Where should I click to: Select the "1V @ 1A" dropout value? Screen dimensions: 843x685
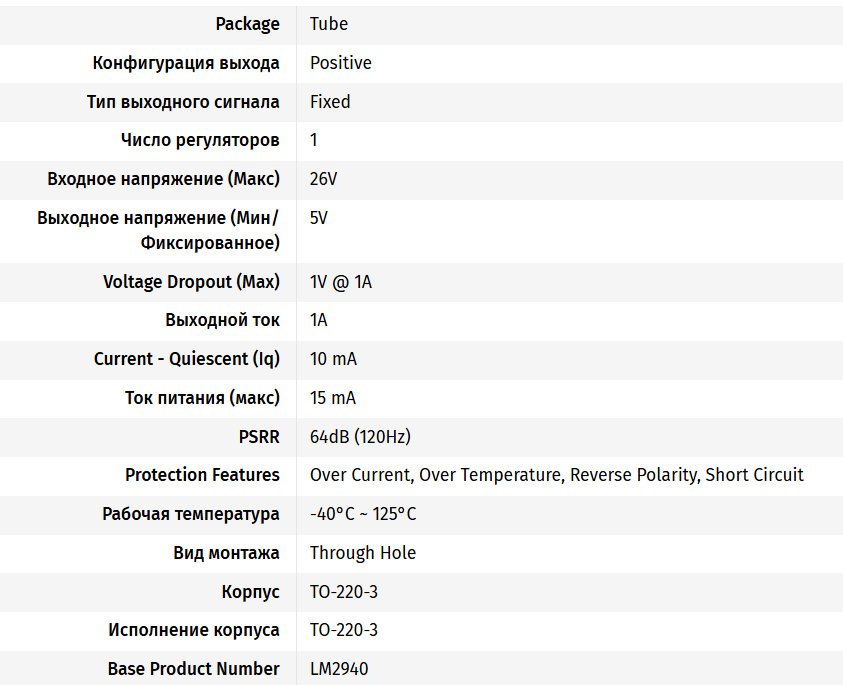(341, 282)
